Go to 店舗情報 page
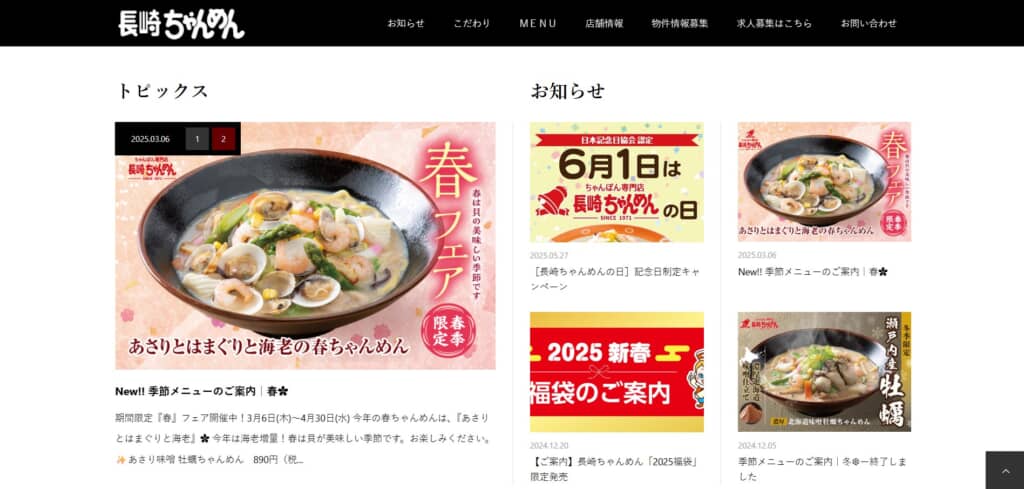1024x489 pixels. click(x=604, y=24)
